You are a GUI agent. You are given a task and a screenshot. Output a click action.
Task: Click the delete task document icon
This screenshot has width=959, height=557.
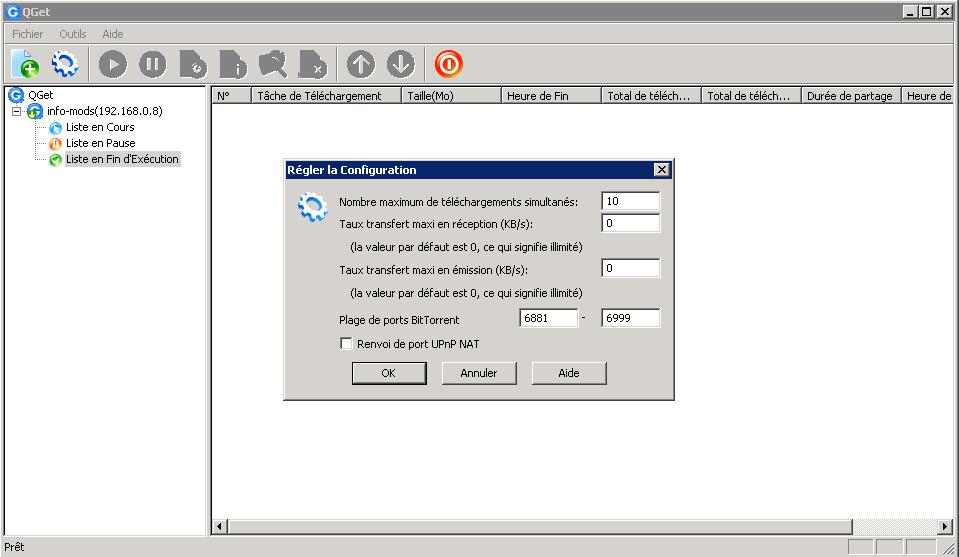click(313, 64)
